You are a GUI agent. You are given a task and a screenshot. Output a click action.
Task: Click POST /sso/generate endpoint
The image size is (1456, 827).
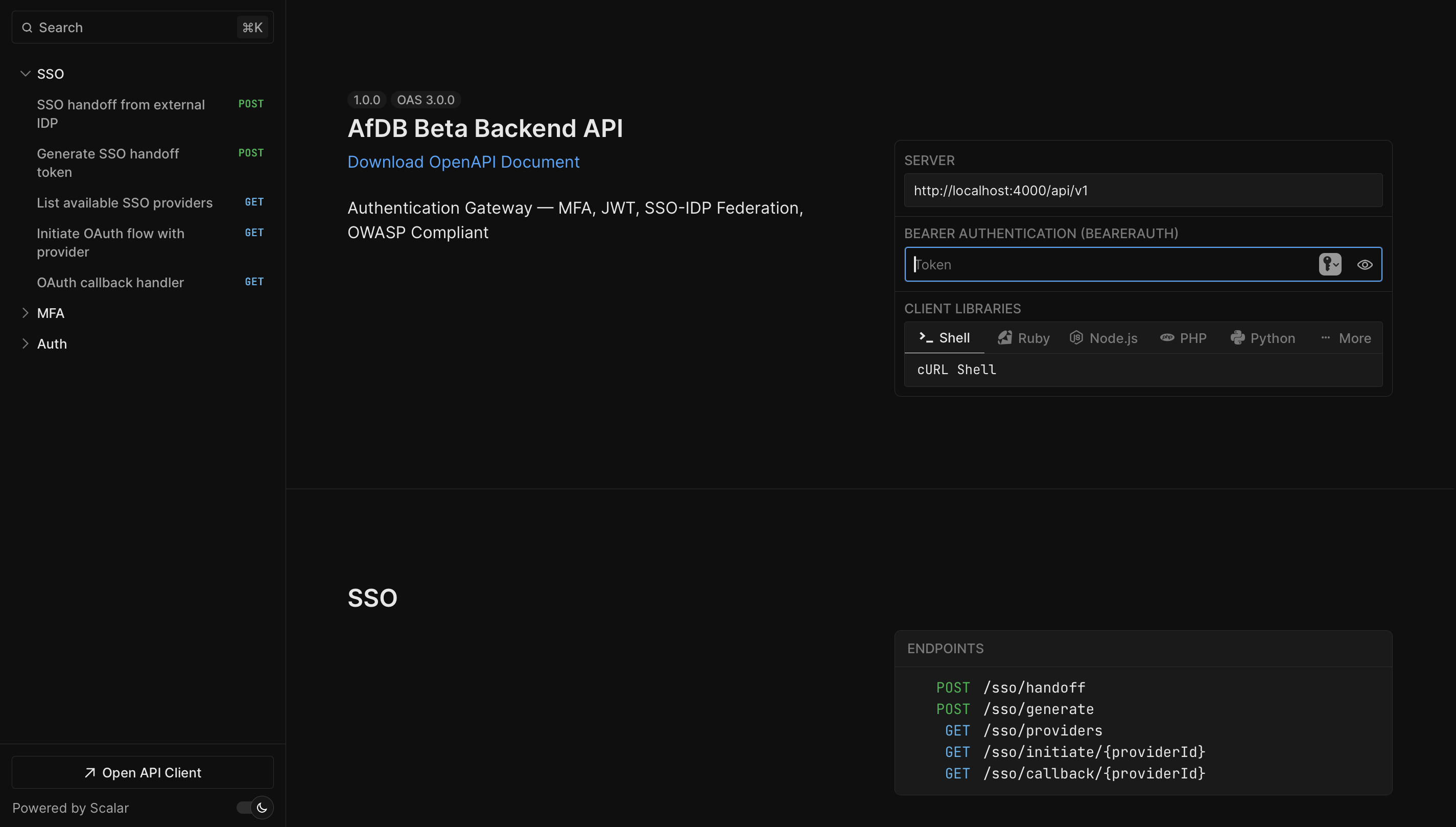1015,709
